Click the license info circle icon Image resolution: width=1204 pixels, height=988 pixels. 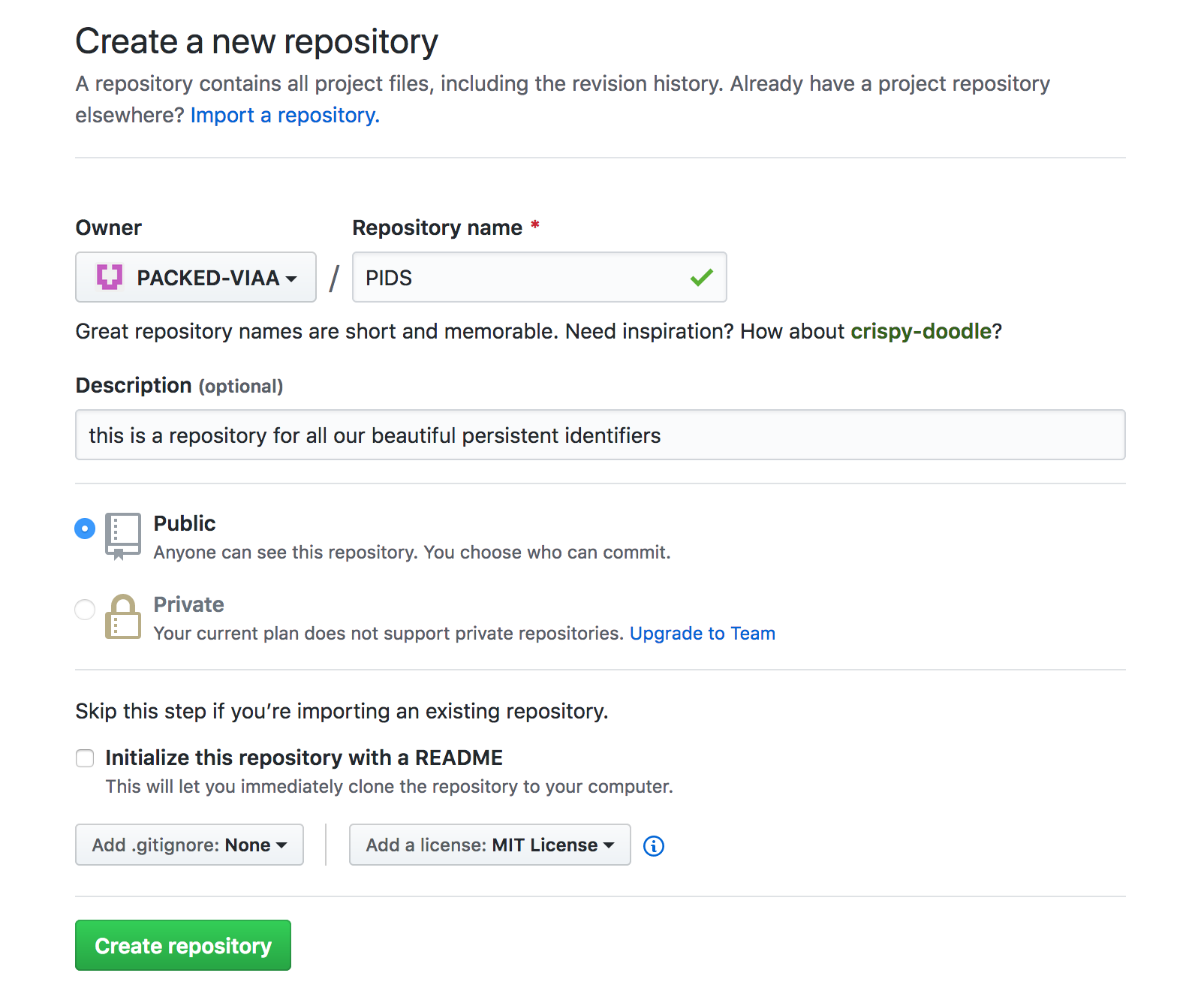(654, 846)
